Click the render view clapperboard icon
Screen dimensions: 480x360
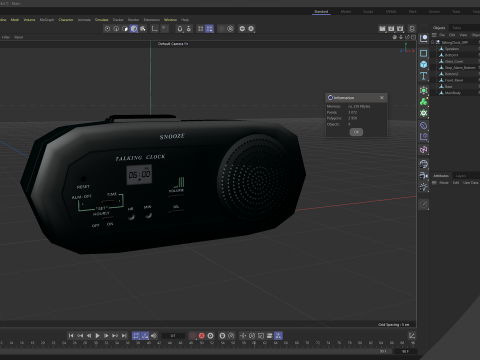click(x=382, y=29)
